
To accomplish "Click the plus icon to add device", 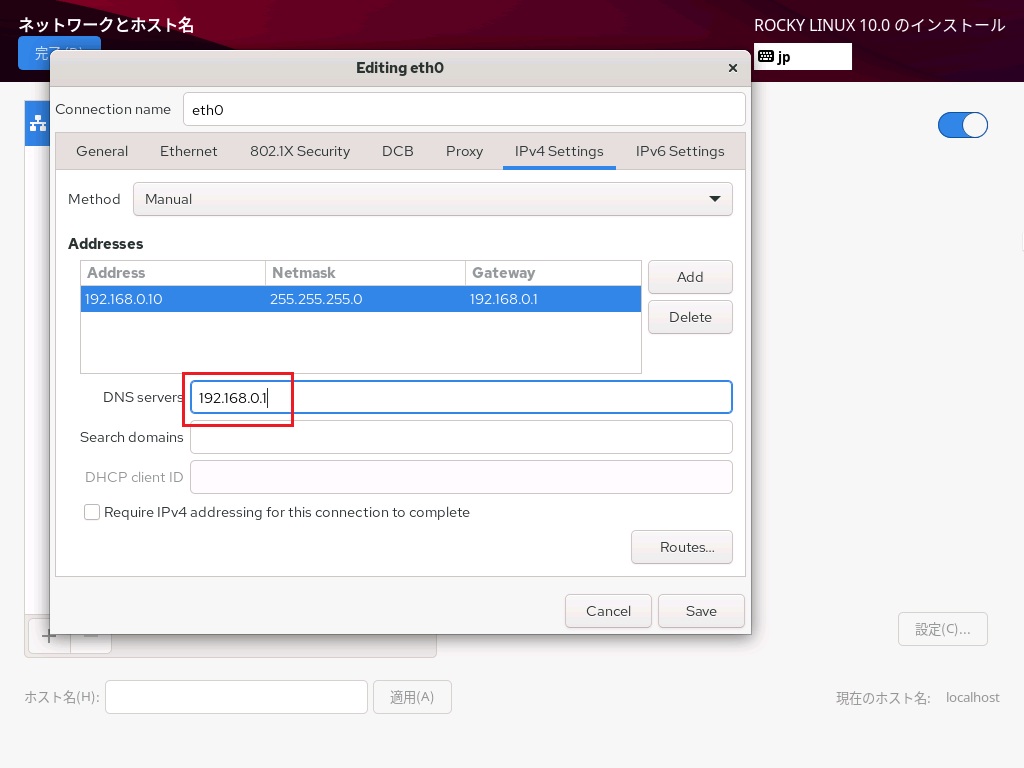I will coord(48,636).
